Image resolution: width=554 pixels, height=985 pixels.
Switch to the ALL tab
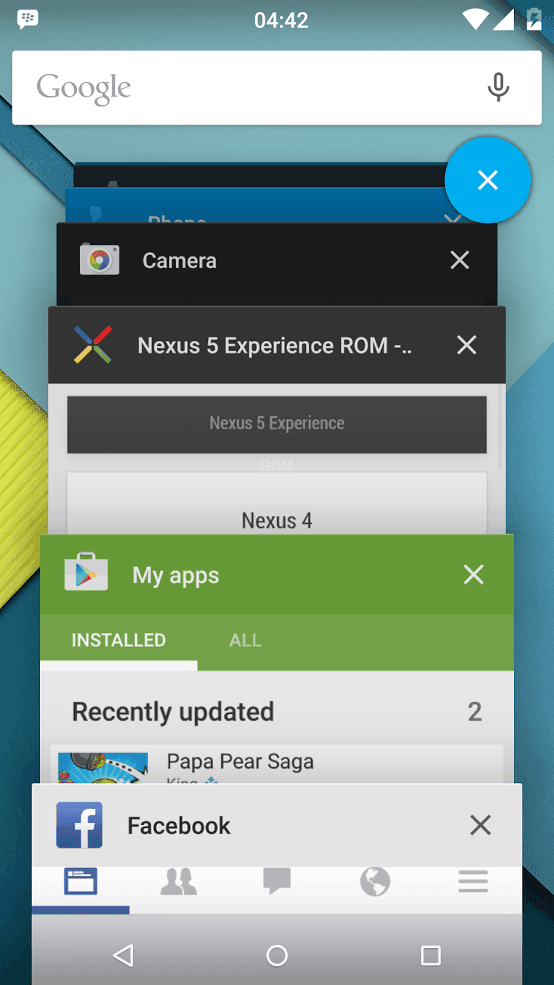tap(245, 640)
